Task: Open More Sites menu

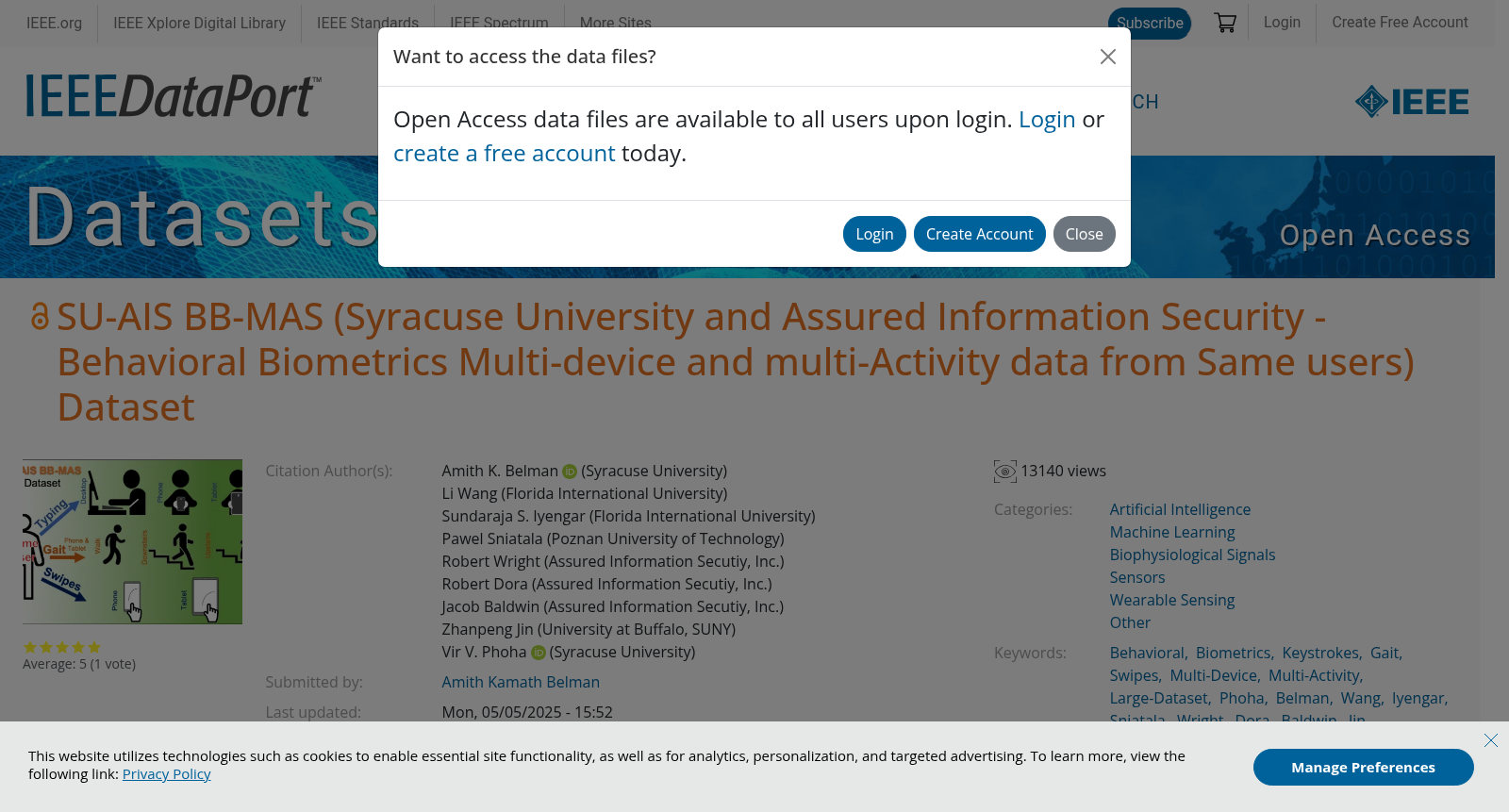Action: 615,23
